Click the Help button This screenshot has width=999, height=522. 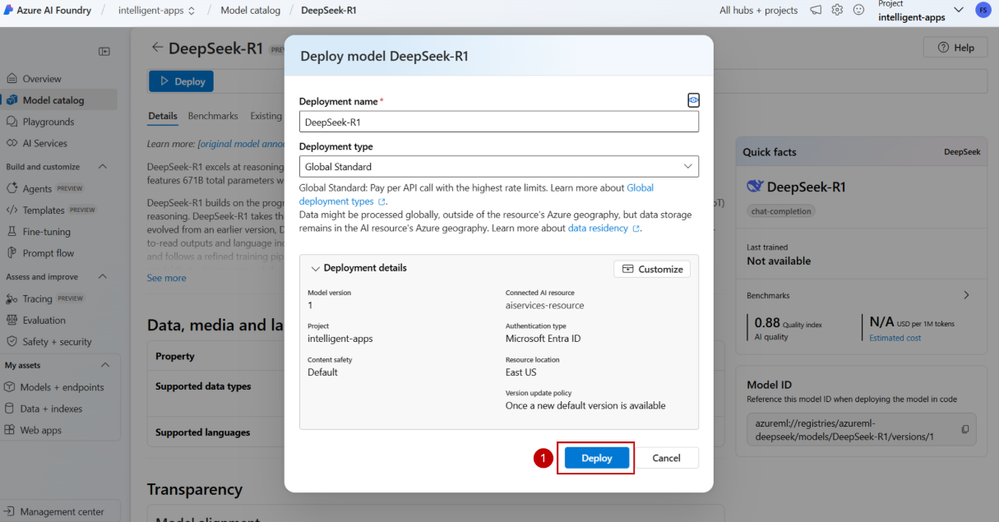956,48
